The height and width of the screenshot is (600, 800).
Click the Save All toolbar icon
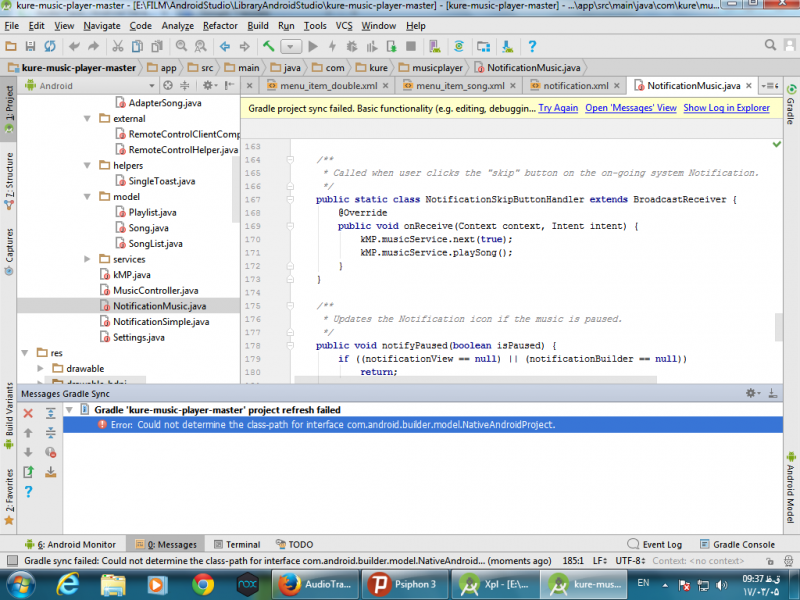coord(29,46)
